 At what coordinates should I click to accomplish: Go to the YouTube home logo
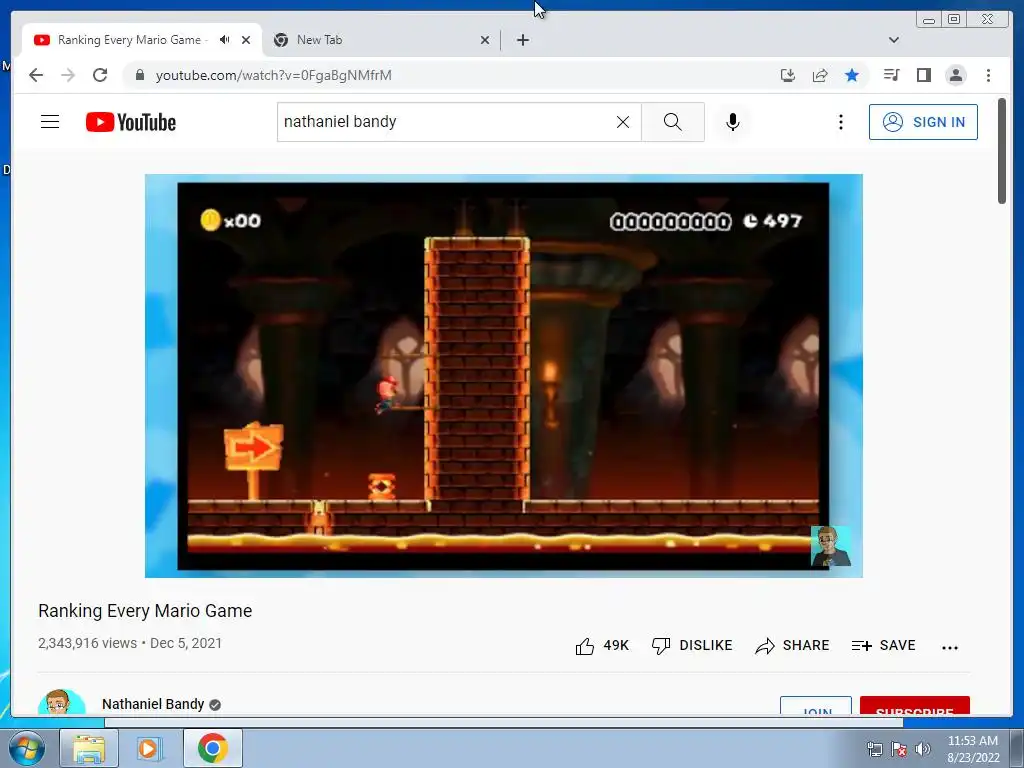131,122
